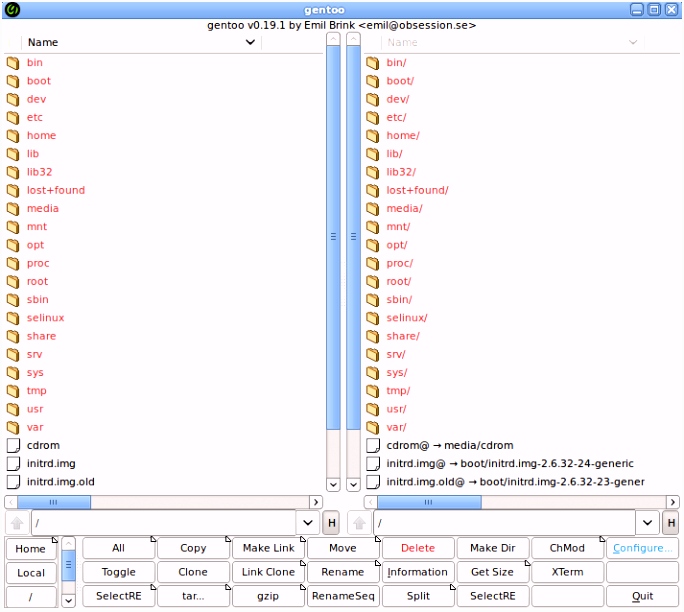684x612 pixels.
Task: Click the folder icon for dev/ in right pane
Action: point(373,99)
